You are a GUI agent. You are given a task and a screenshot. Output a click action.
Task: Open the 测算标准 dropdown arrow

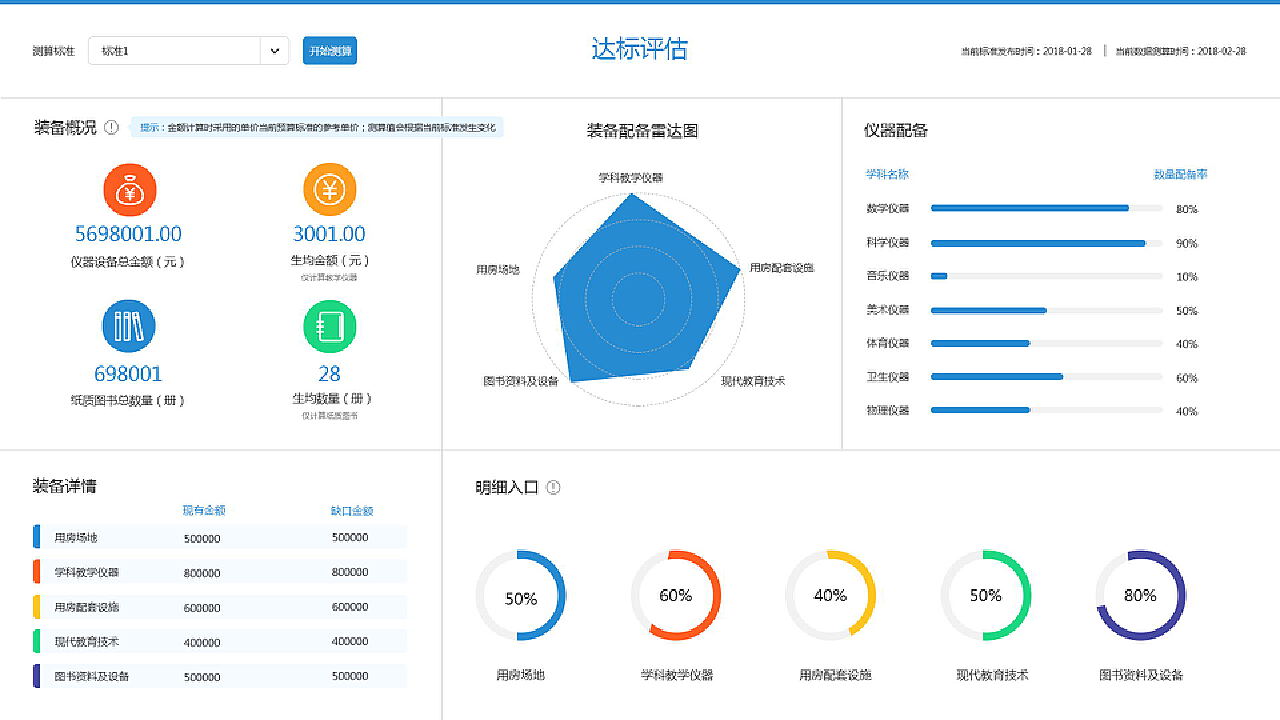point(274,51)
